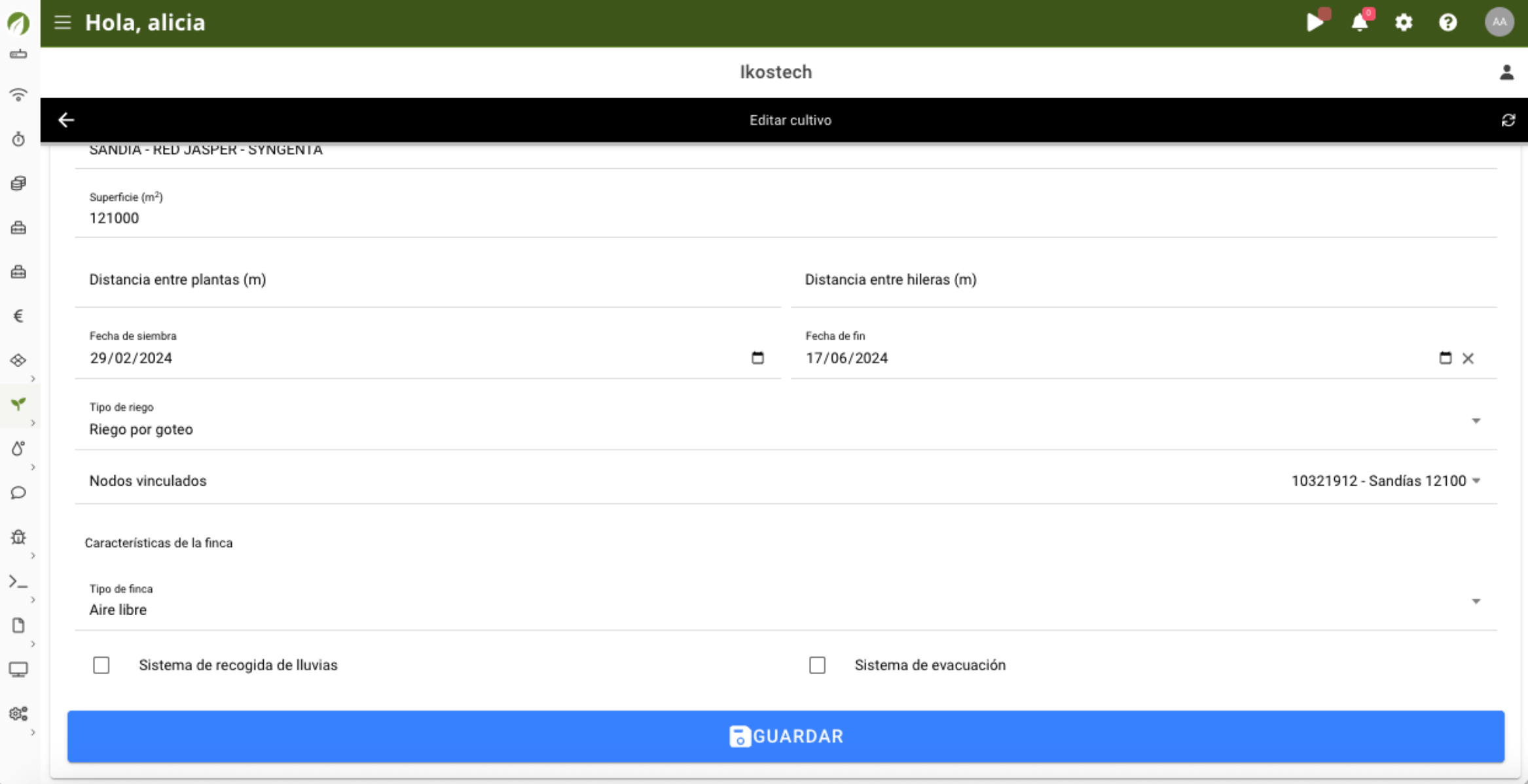Open the chat bubble sidebar icon
This screenshot has height=784, width=1528.
click(18, 493)
